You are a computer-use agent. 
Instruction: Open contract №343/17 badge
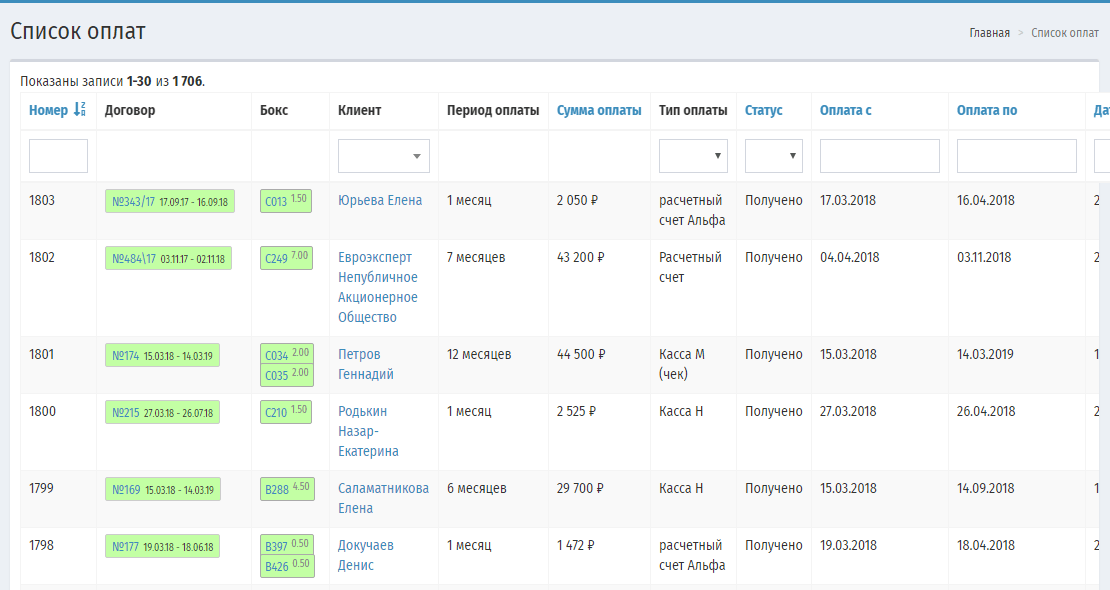170,201
